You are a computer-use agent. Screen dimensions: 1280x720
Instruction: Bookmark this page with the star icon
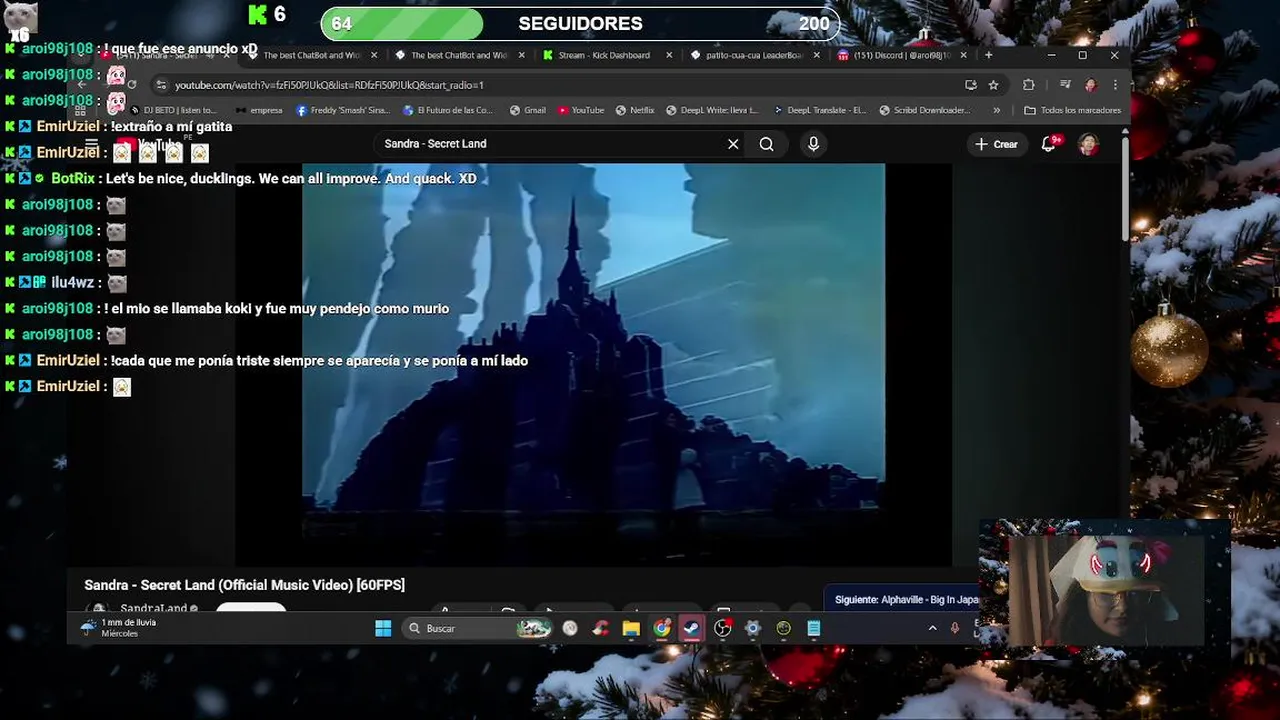[993, 85]
